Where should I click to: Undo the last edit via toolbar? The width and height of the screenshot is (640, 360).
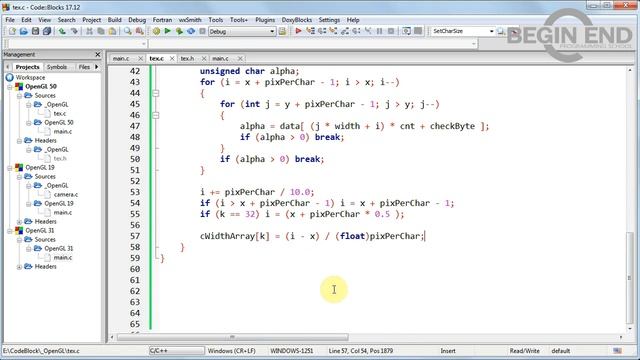tap(62, 31)
